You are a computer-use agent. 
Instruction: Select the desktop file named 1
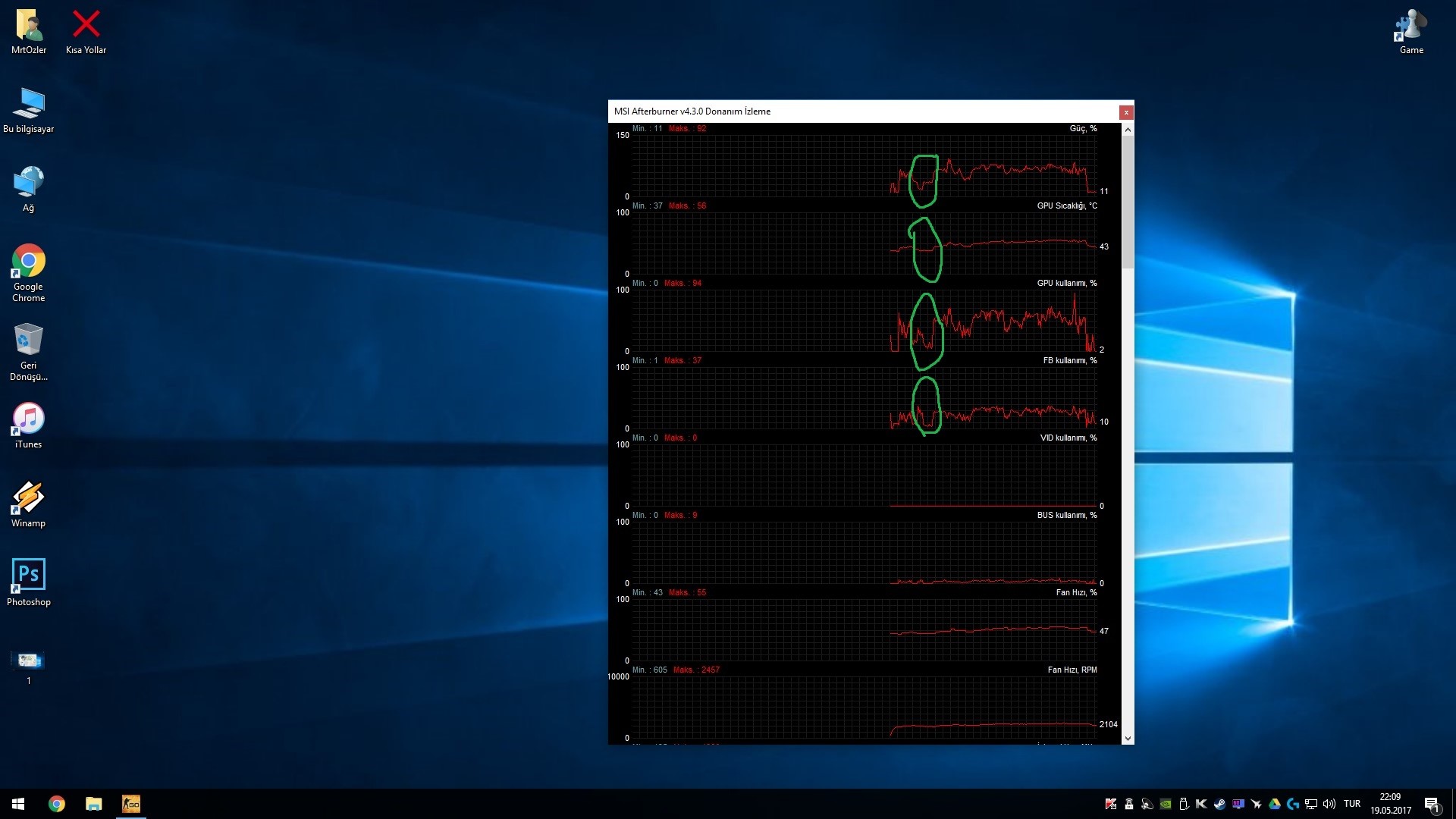tap(29, 667)
